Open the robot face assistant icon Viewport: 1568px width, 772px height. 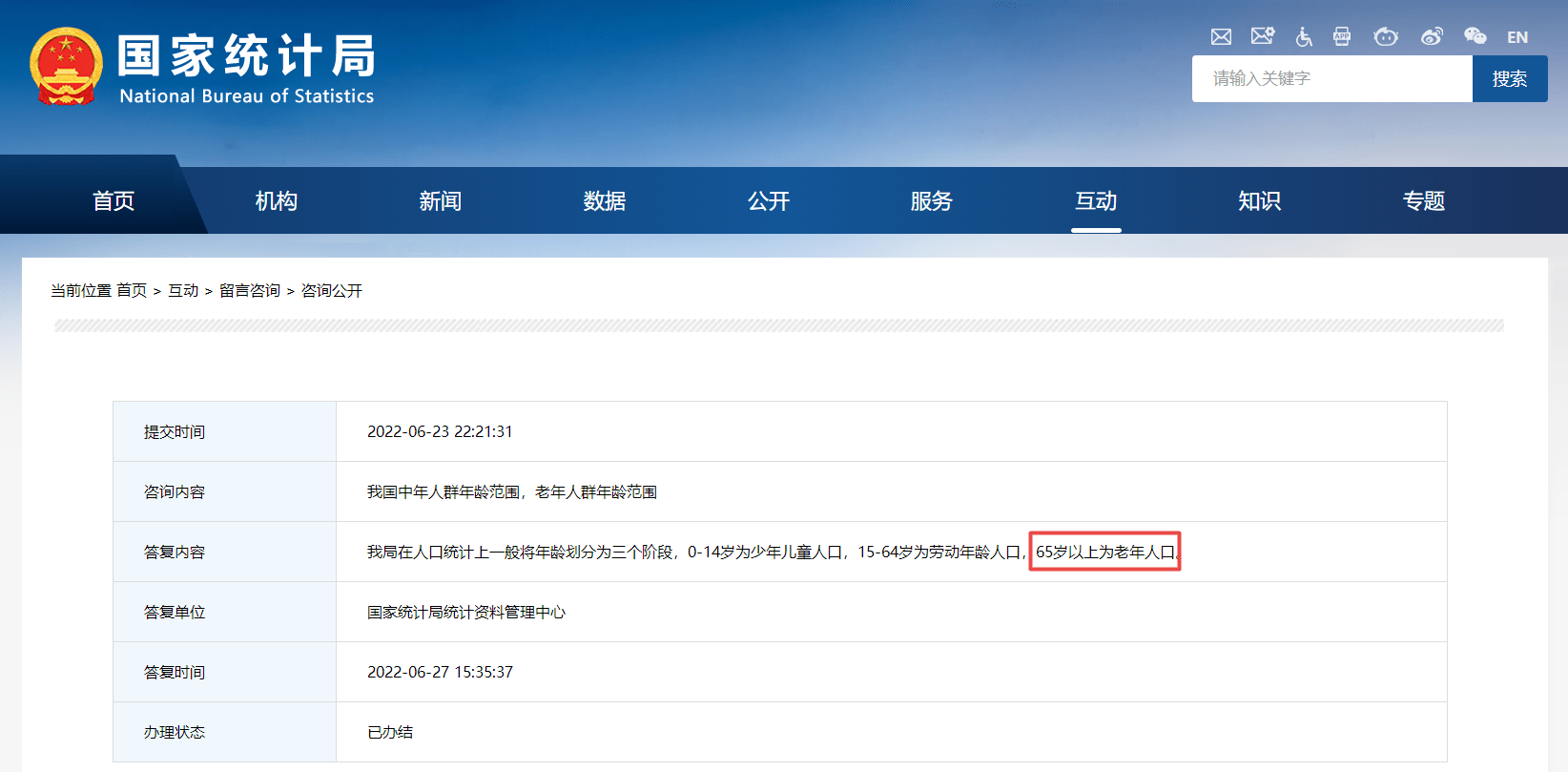pos(1386,36)
